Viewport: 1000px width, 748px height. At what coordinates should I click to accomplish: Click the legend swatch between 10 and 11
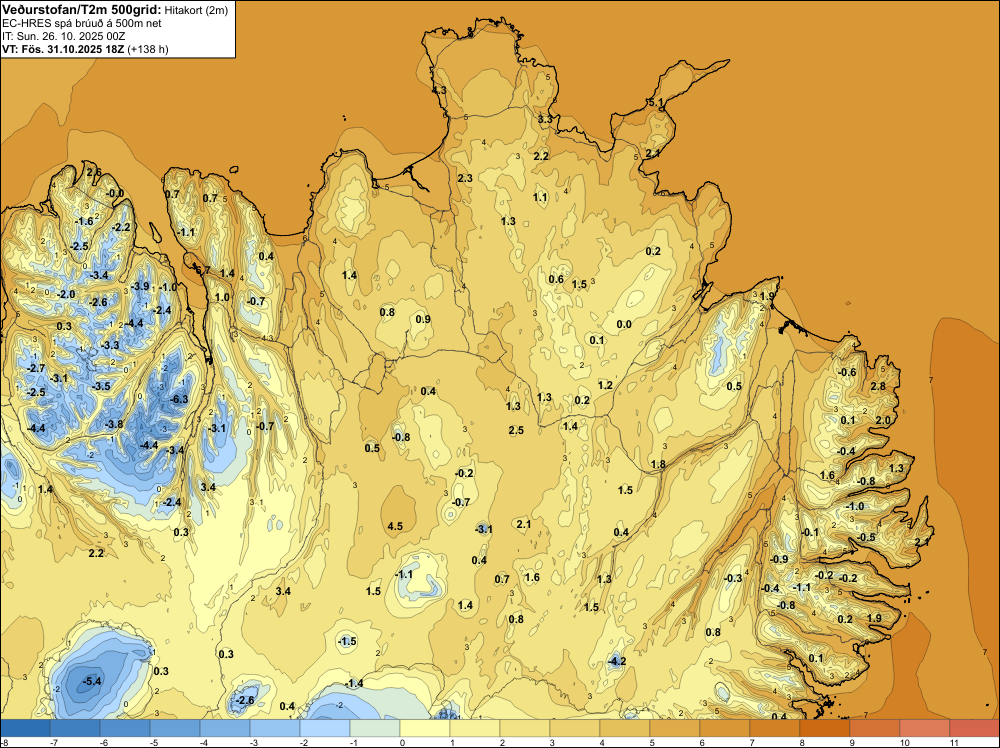coord(925,728)
